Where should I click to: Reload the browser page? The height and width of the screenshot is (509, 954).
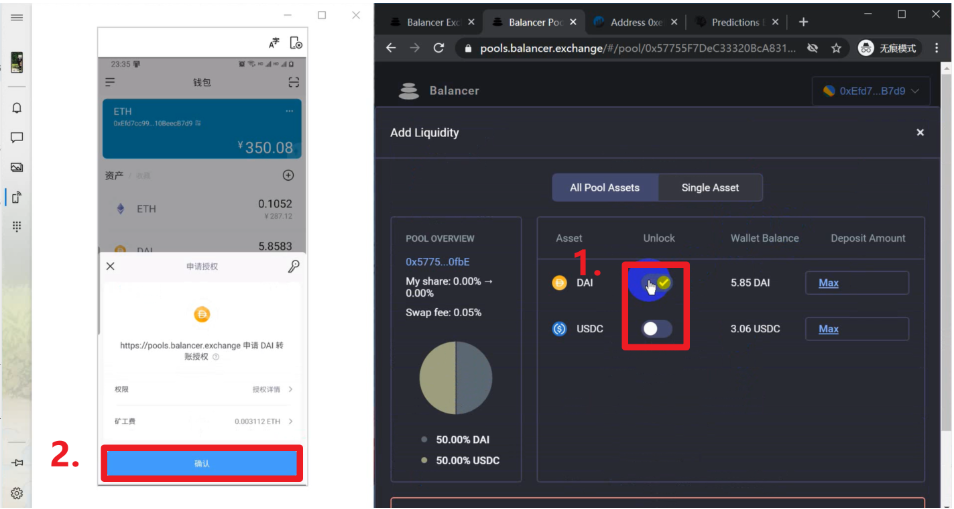pos(439,48)
